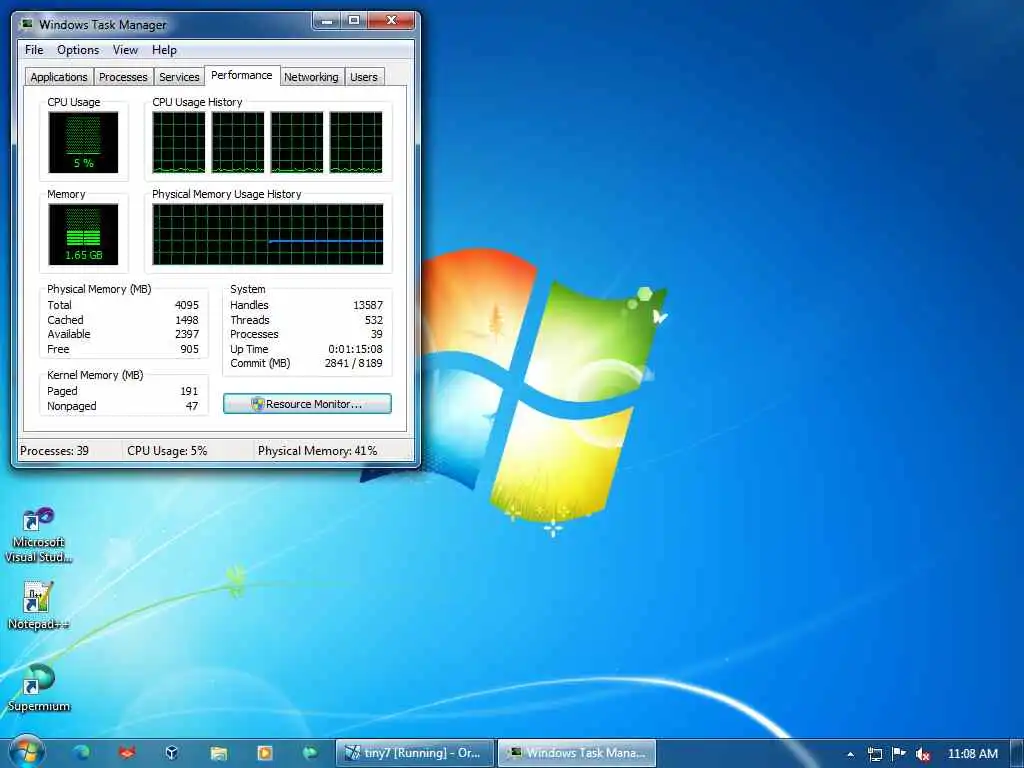Launch the Edge browser from taskbar

pyautogui.click(x=82, y=753)
